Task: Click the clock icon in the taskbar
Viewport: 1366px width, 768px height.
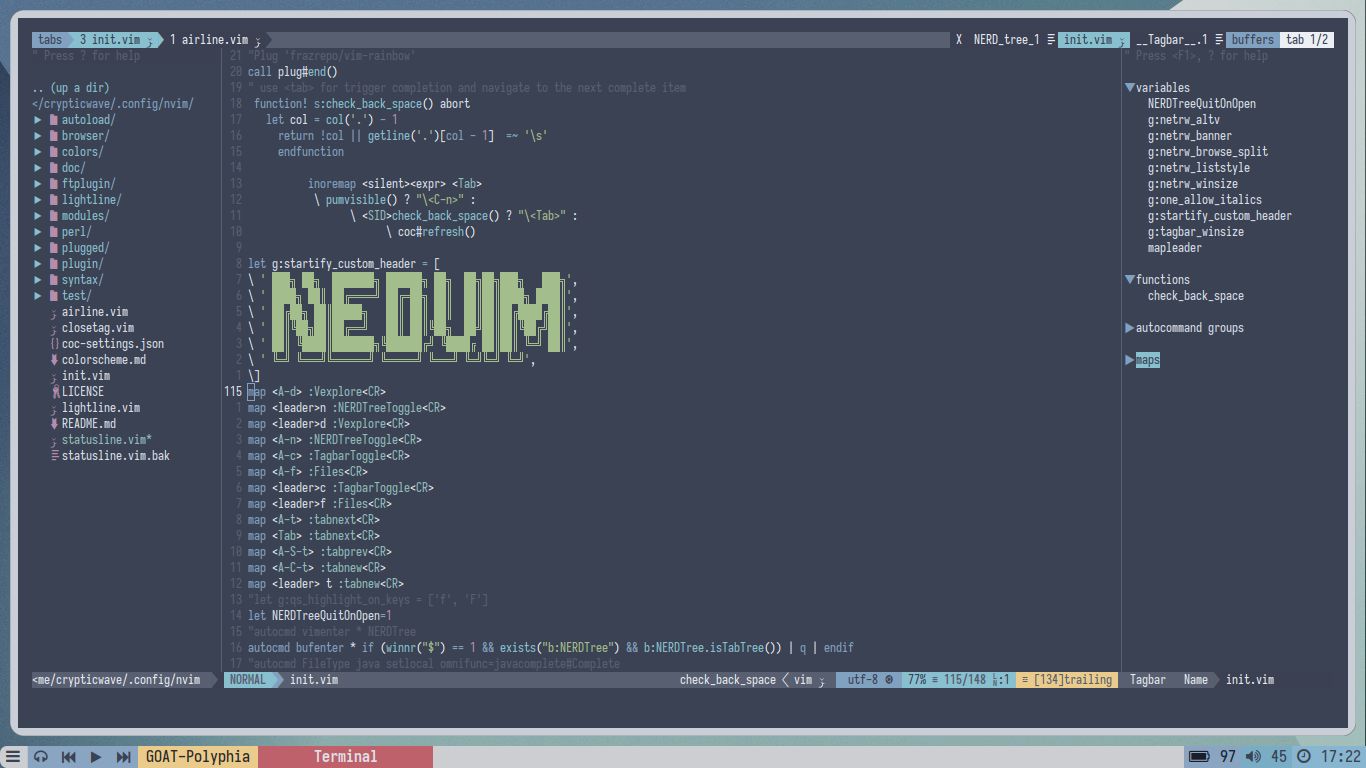Action: click(1304, 757)
